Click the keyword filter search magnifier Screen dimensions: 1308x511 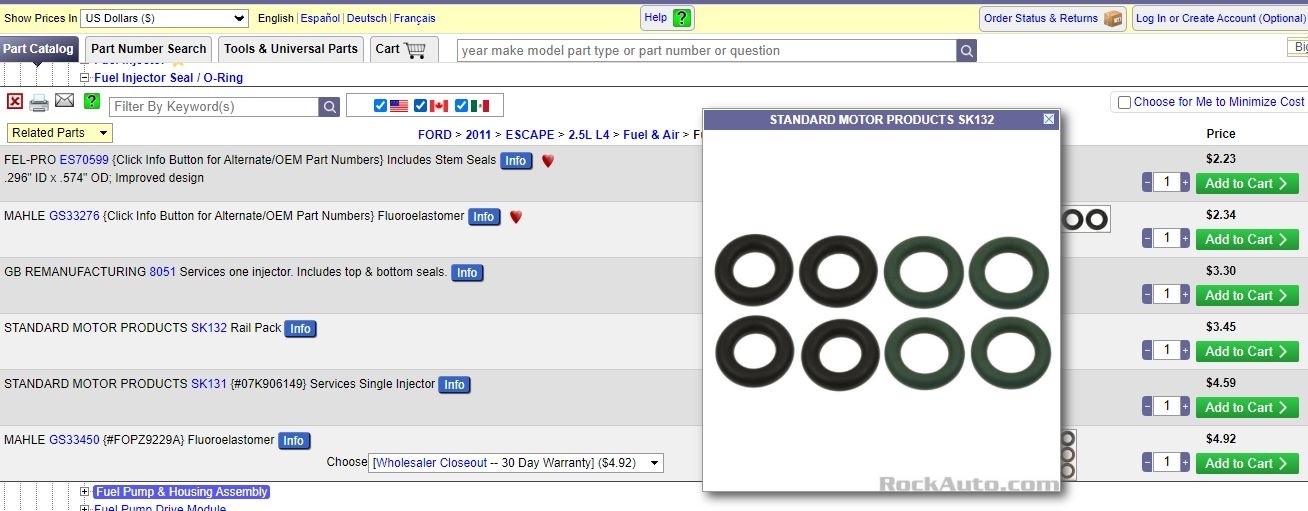pos(329,107)
